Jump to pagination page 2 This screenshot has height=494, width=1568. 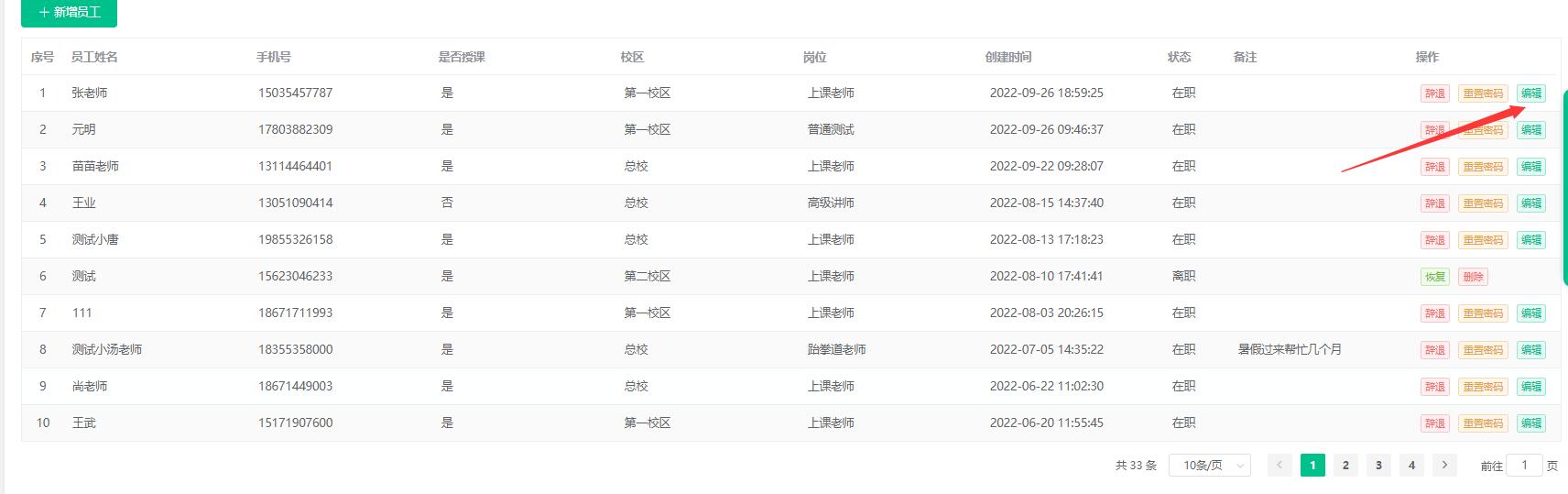(1345, 466)
